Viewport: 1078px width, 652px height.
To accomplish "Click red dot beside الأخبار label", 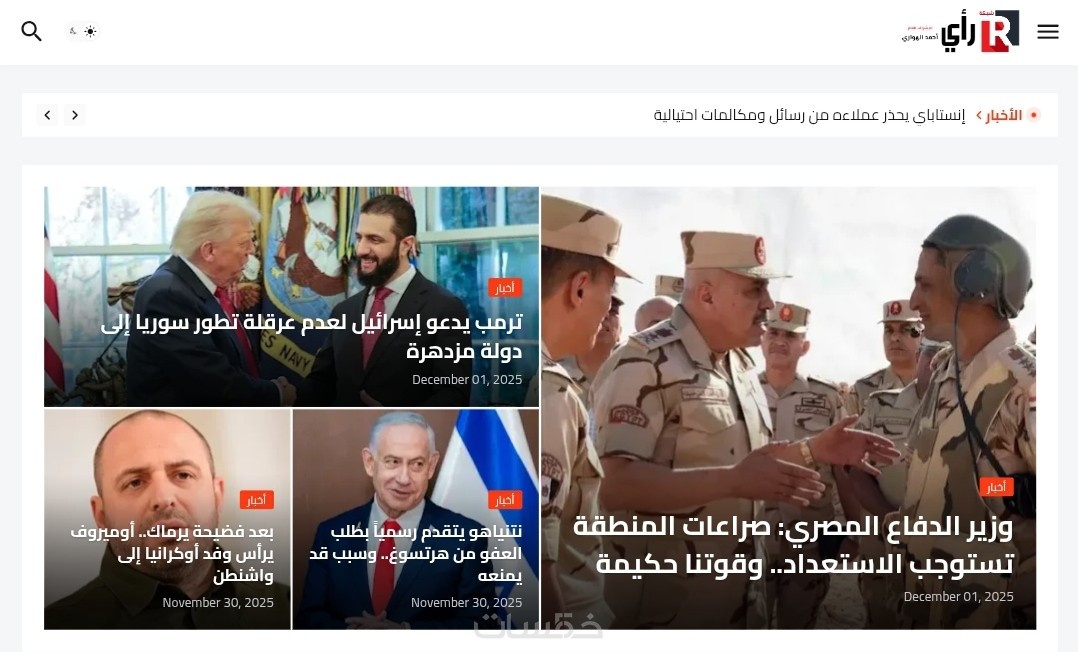I will point(1033,115).
